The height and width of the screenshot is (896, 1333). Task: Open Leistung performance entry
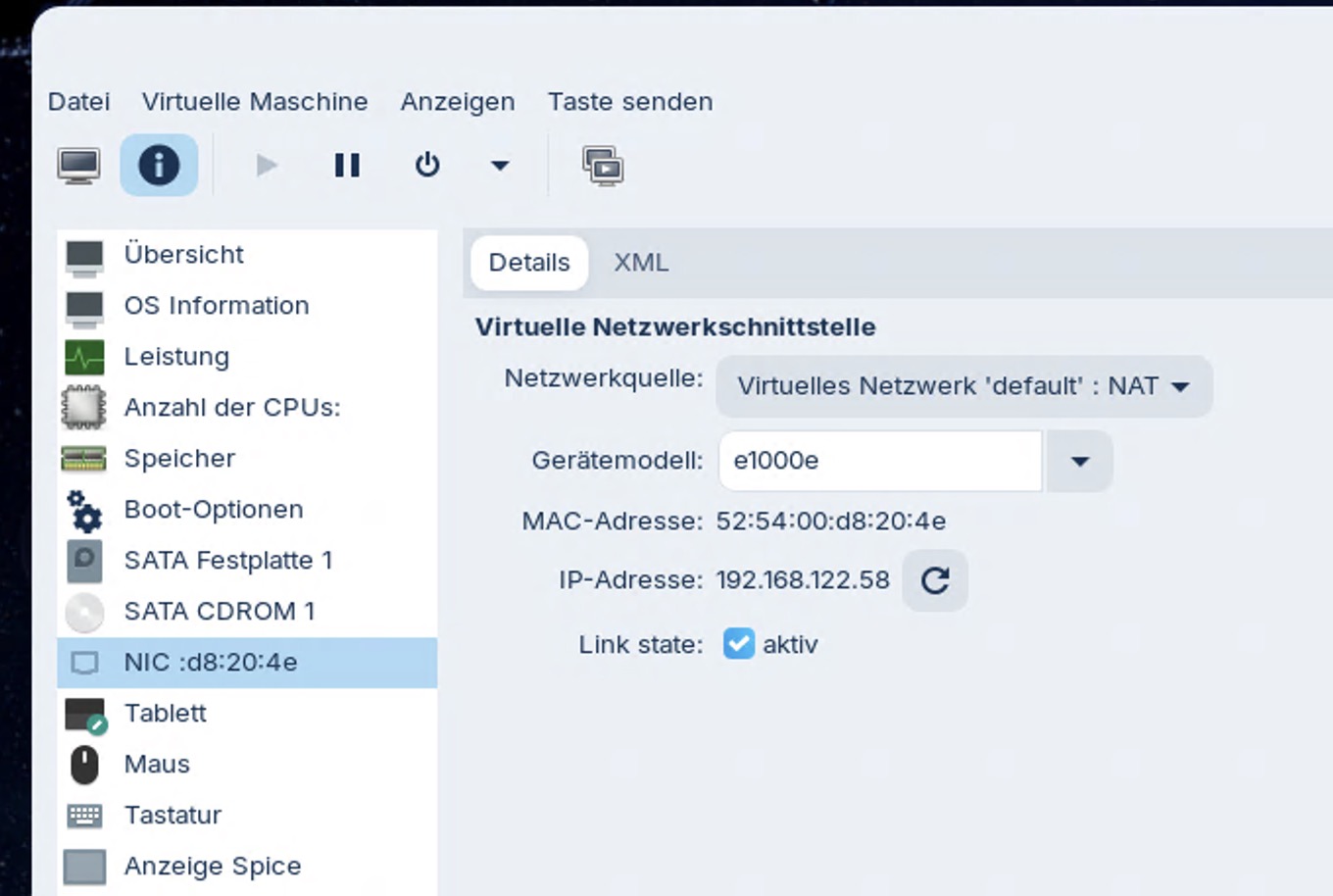coord(176,357)
